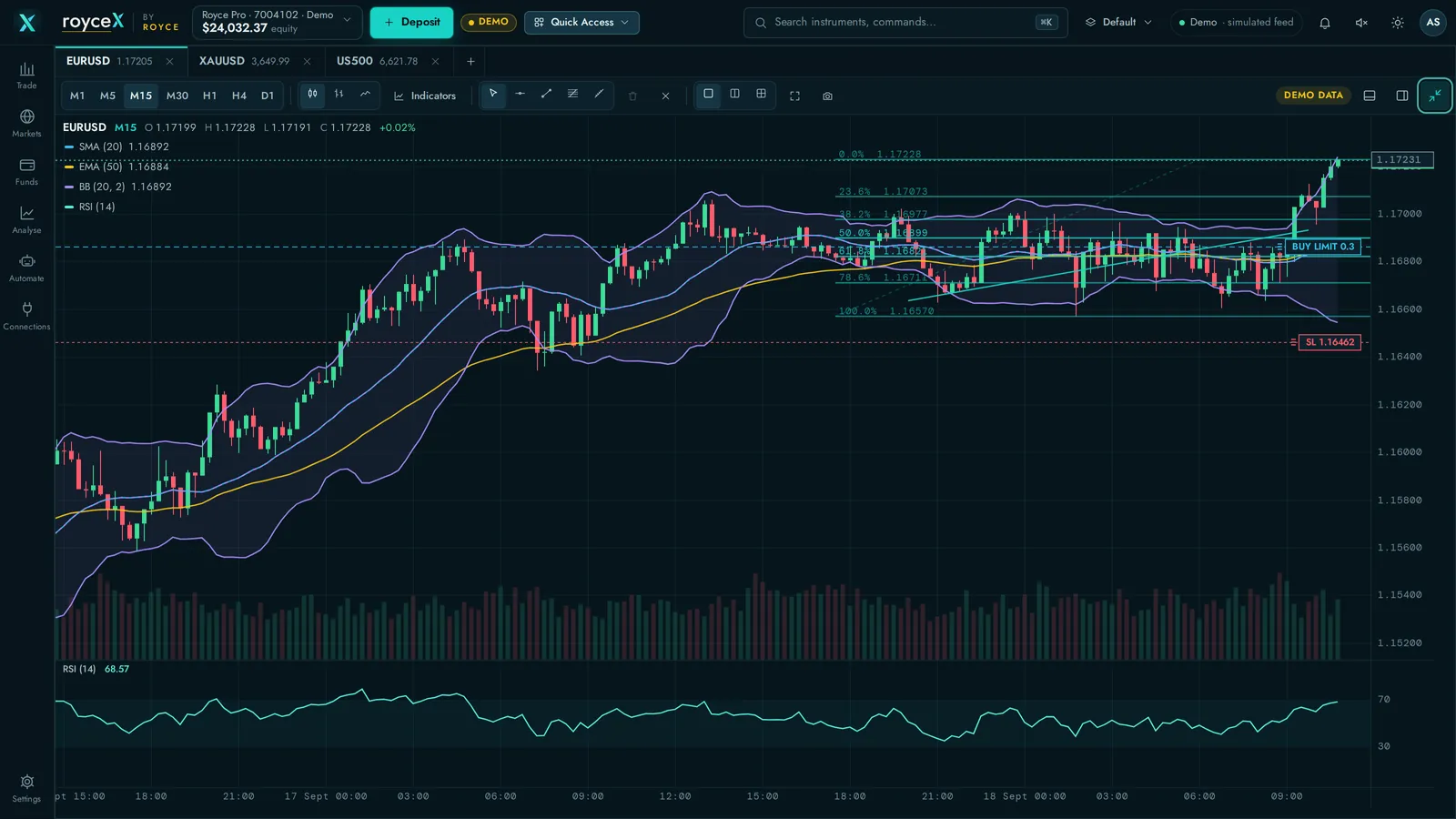Open the notifications bell

(1325, 23)
